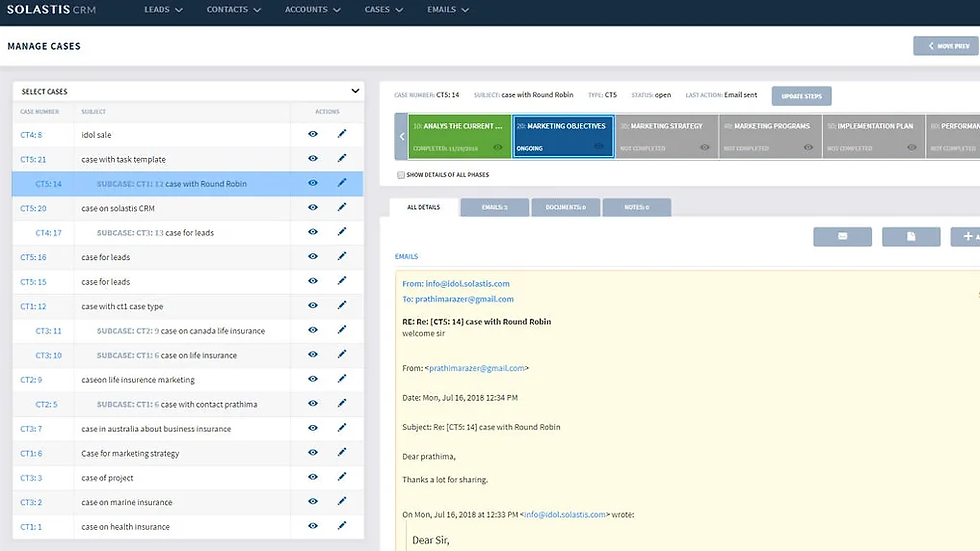Edit case with contact prathima

click(x=342, y=403)
